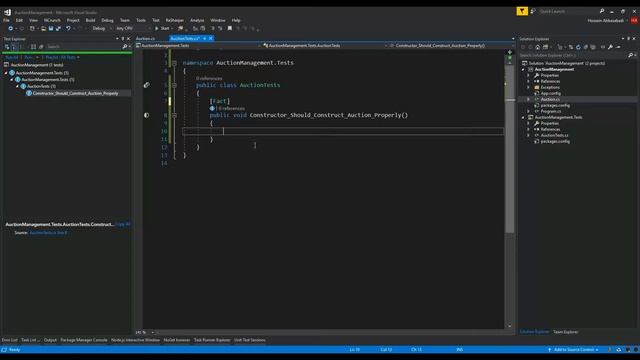Click the AuctionTests.cs source link in test details
The height and width of the screenshot is (360, 640).
(48, 233)
